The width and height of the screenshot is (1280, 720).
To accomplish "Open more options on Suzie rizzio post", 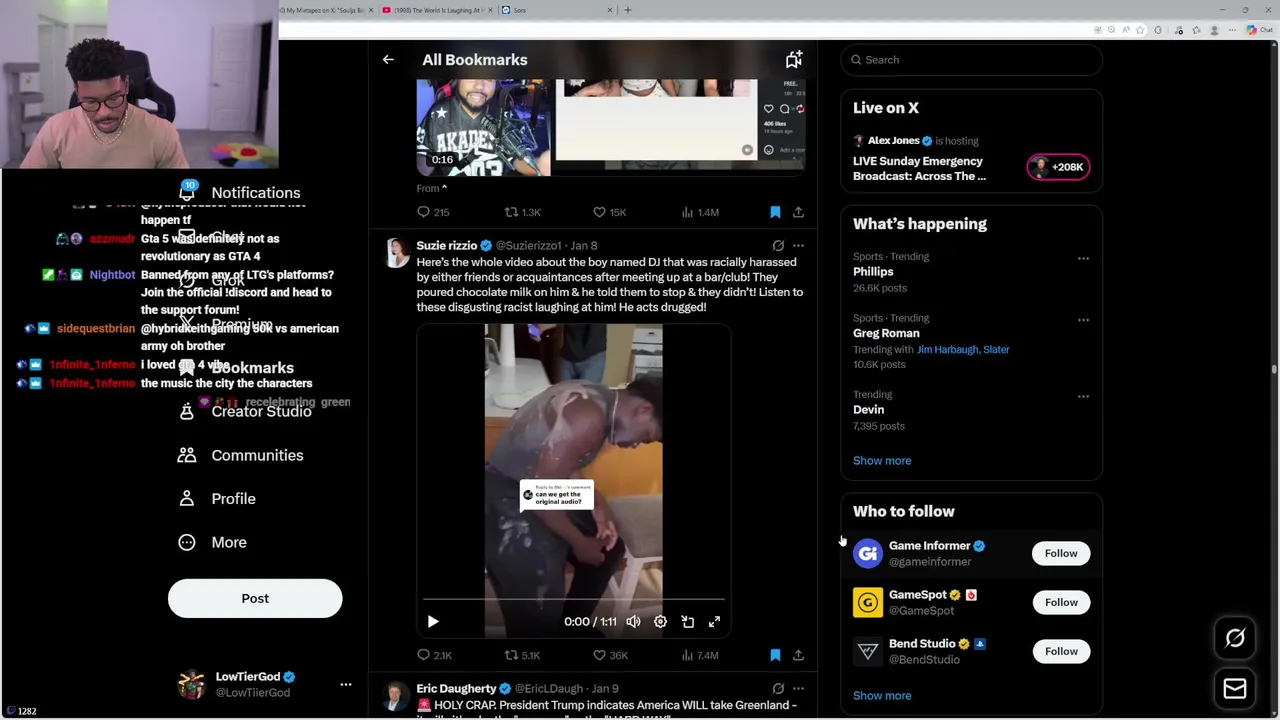I will (x=798, y=245).
